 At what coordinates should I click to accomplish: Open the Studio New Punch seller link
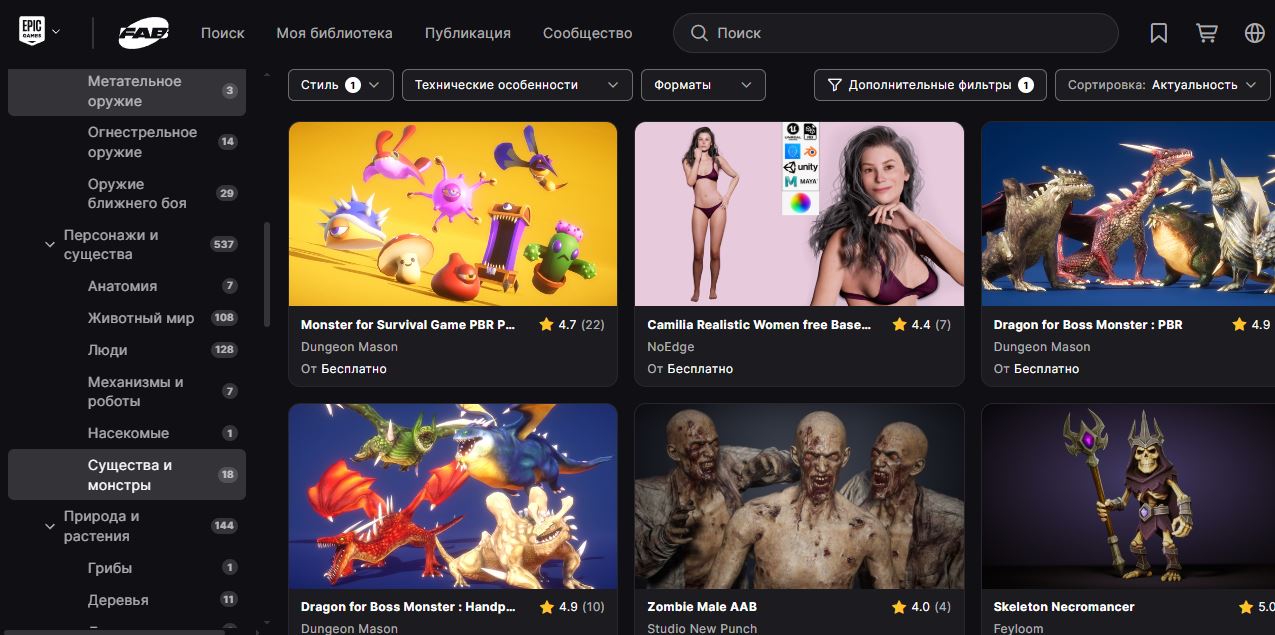(x=702, y=628)
